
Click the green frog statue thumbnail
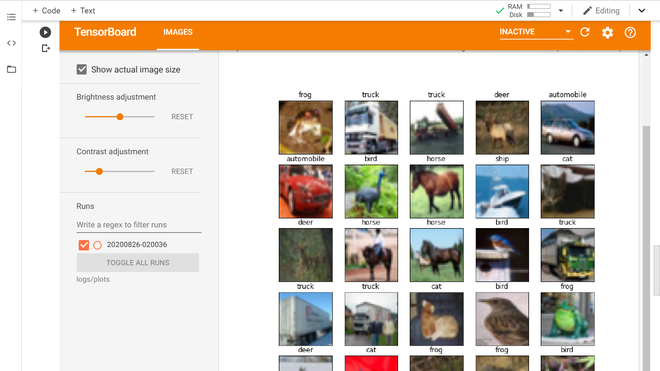point(567,319)
